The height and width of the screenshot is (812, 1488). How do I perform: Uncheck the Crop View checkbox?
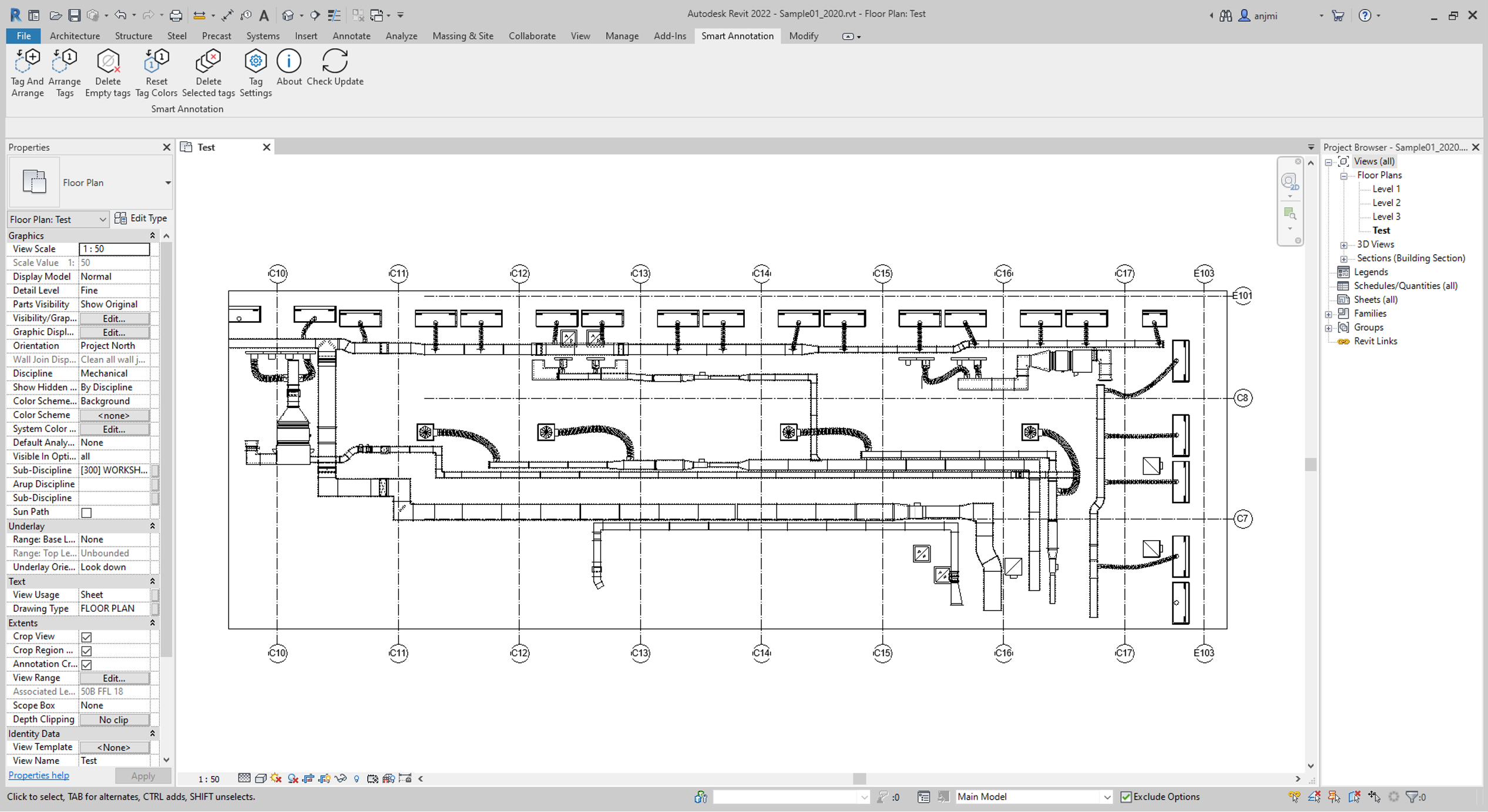pos(86,637)
